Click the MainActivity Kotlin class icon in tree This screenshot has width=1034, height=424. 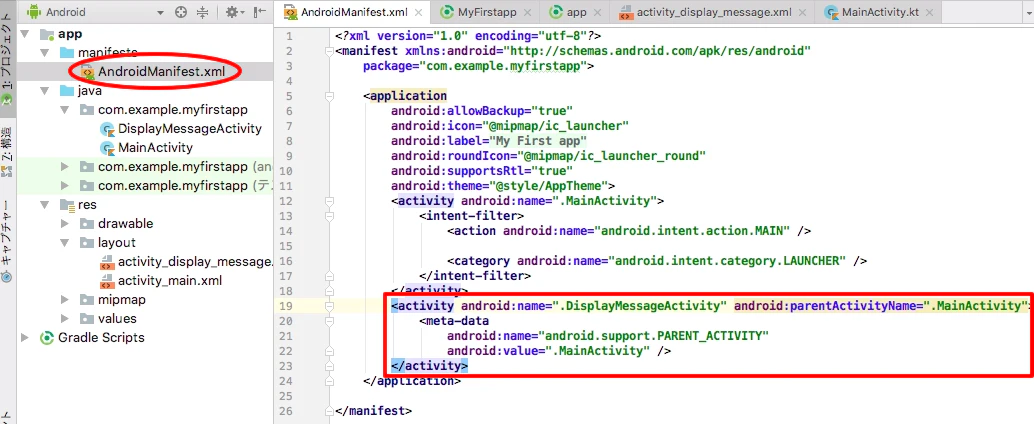[107, 148]
